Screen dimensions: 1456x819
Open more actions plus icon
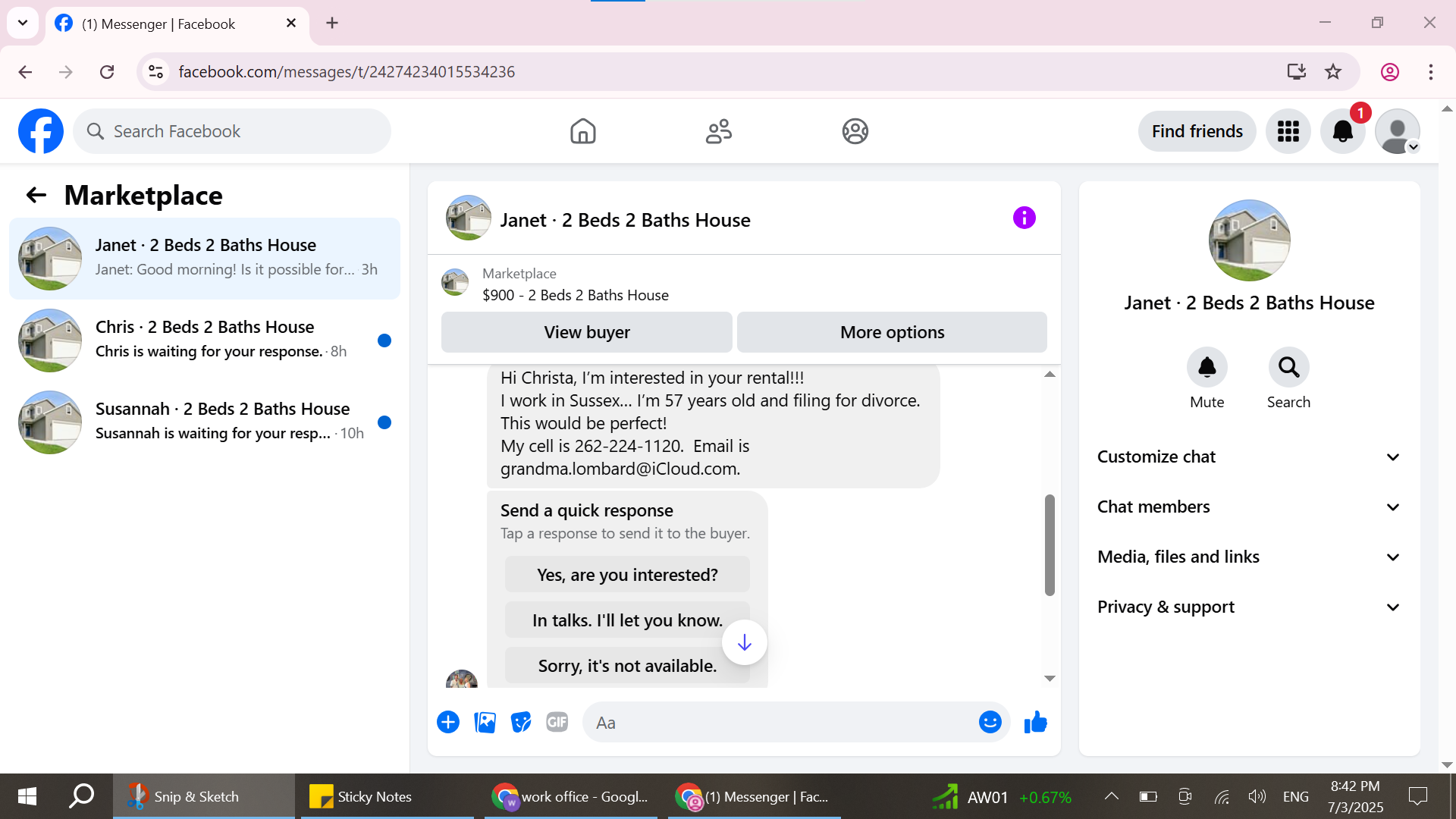(x=448, y=723)
